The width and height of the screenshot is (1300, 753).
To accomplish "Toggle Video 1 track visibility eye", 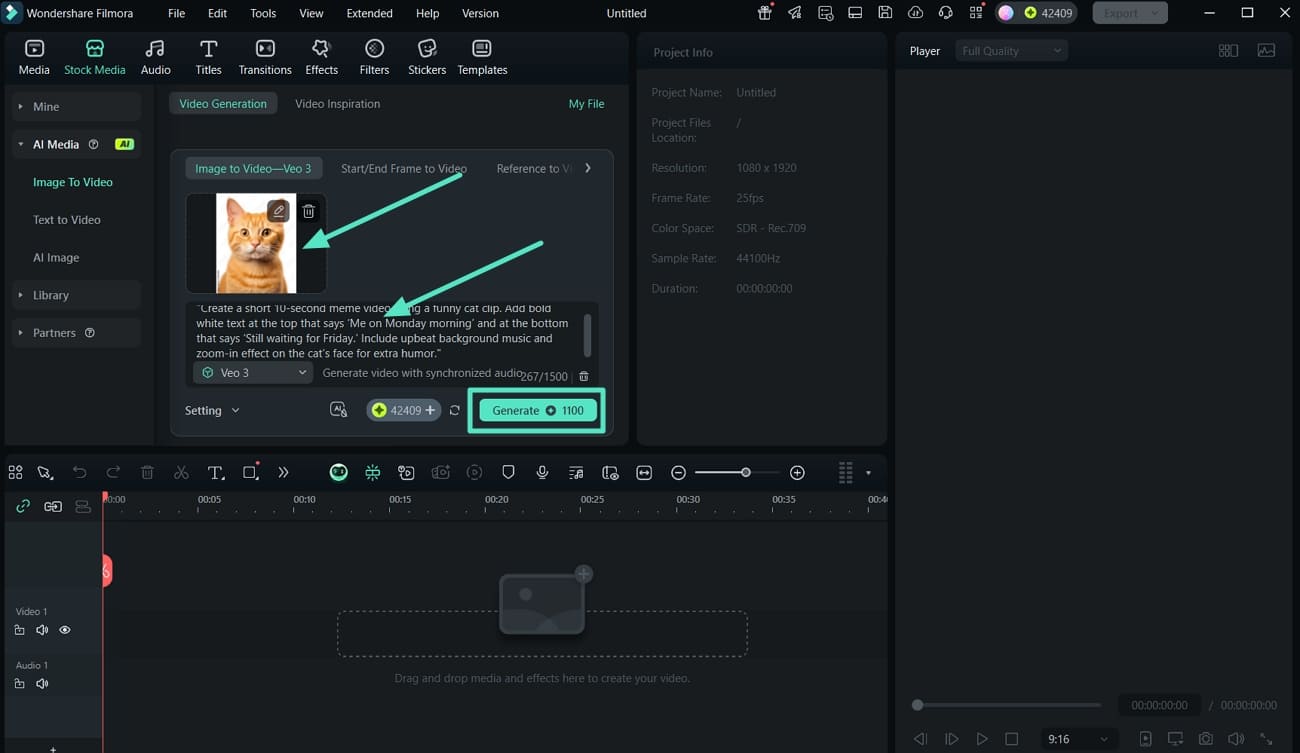I will point(65,630).
